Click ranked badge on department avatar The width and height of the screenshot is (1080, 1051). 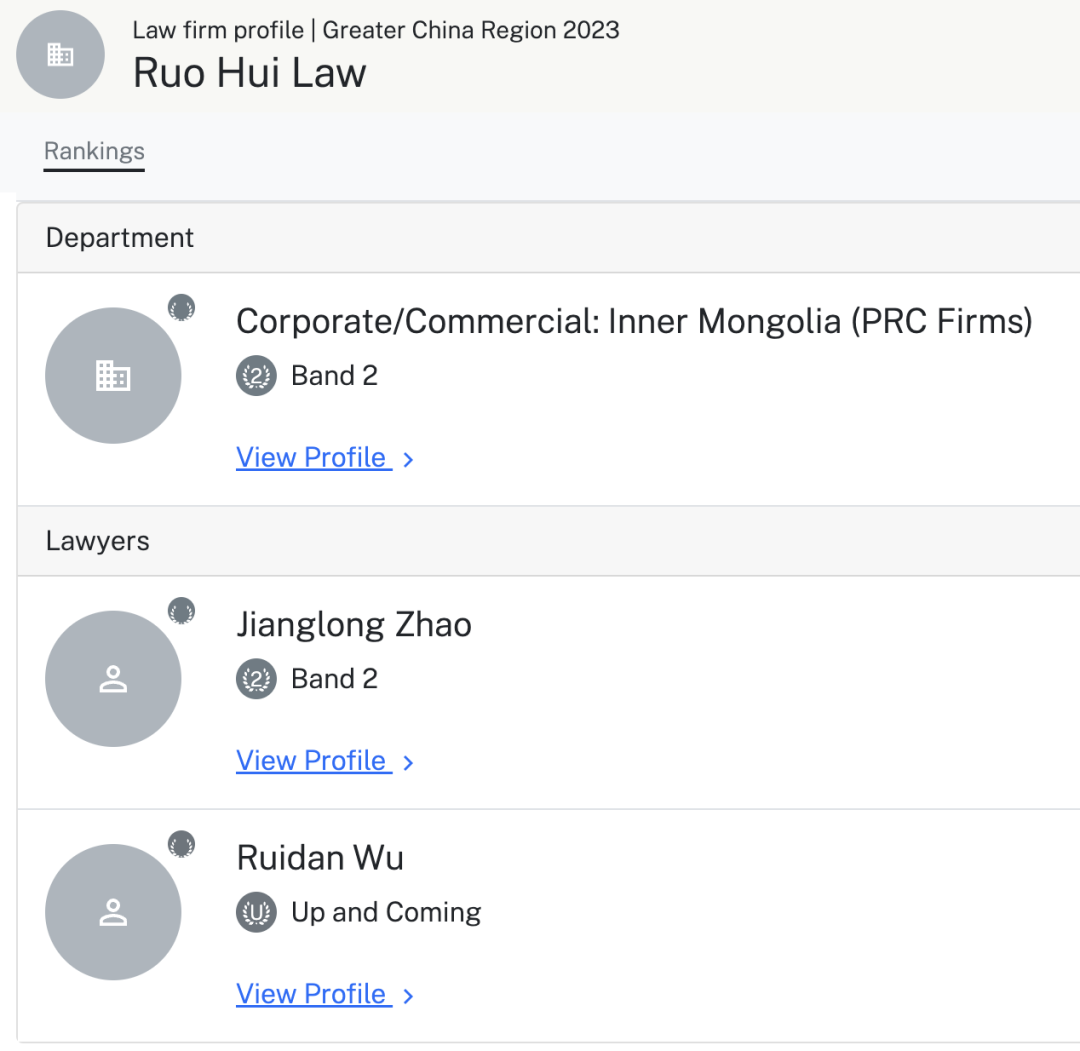tap(182, 308)
